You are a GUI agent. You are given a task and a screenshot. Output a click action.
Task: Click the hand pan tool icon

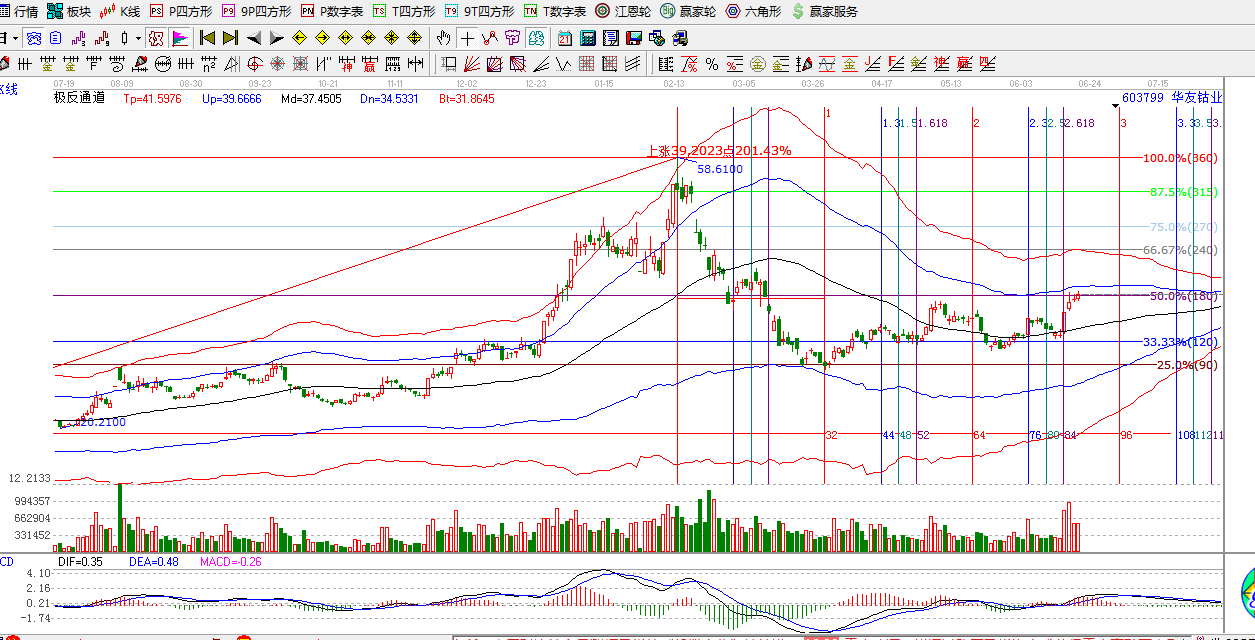point(444,39)
